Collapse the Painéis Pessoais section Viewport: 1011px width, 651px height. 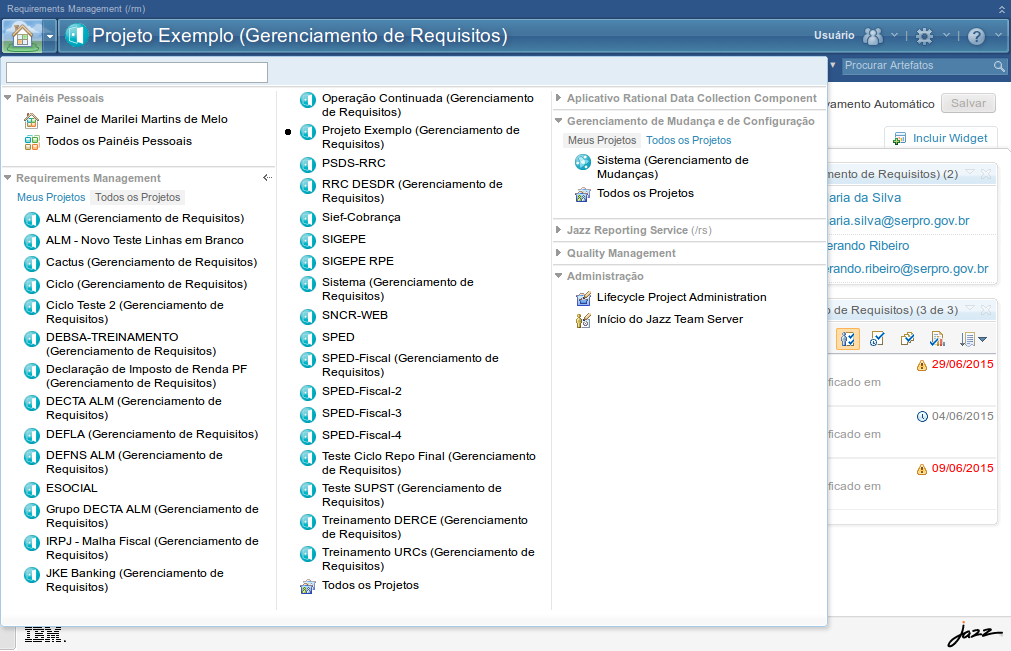pyautogui.click(x=8, y=98)
